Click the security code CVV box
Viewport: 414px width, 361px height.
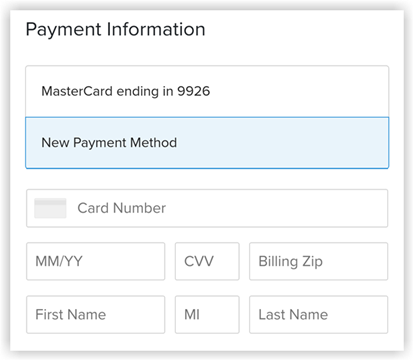pos(207,261)
